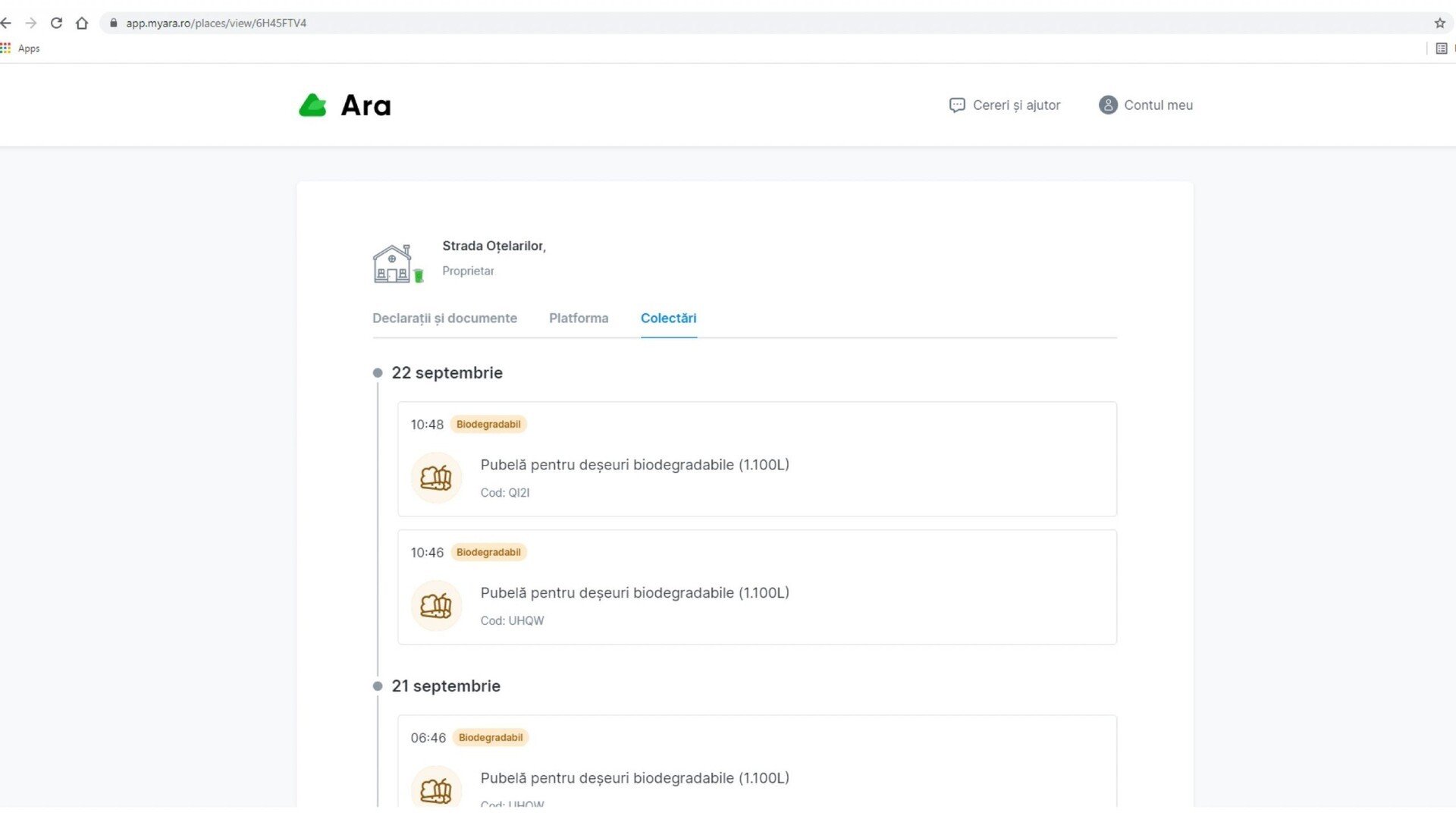The height and width of the screenshot is (819, 1456).
Task: Click the green Ara logo icon
Action: (312, 105)
